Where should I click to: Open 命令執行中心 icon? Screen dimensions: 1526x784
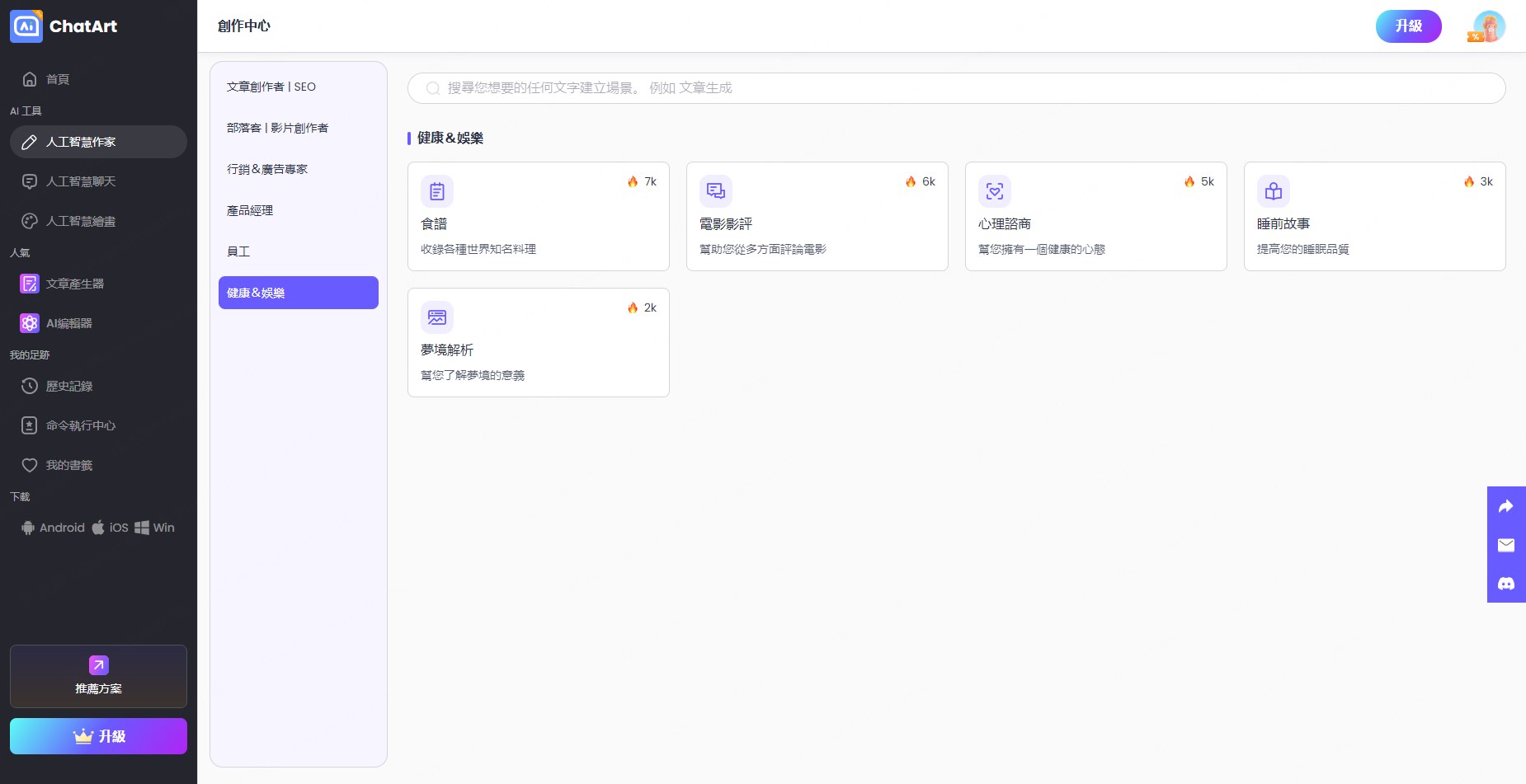pos(30,425)
